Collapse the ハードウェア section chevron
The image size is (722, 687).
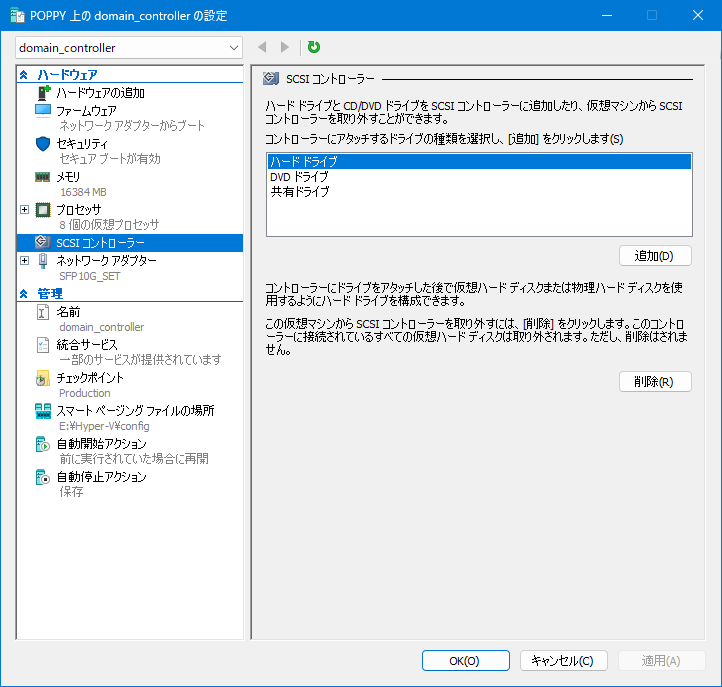(23, 75)
